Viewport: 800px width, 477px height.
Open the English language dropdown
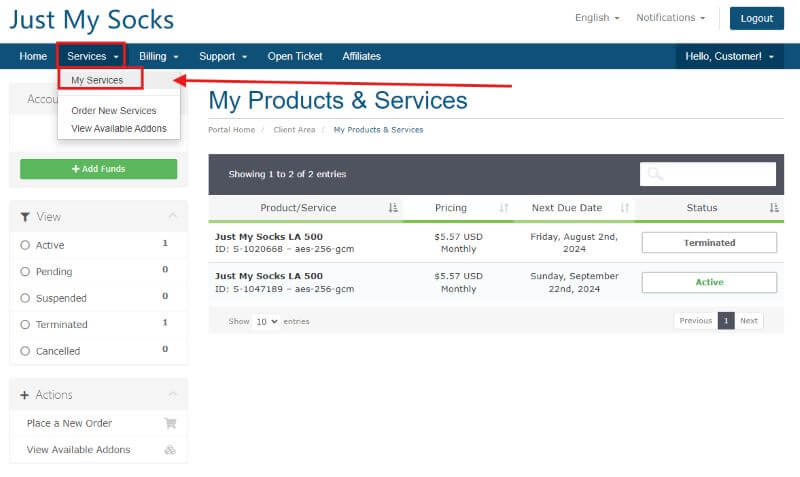coord(597,18)
